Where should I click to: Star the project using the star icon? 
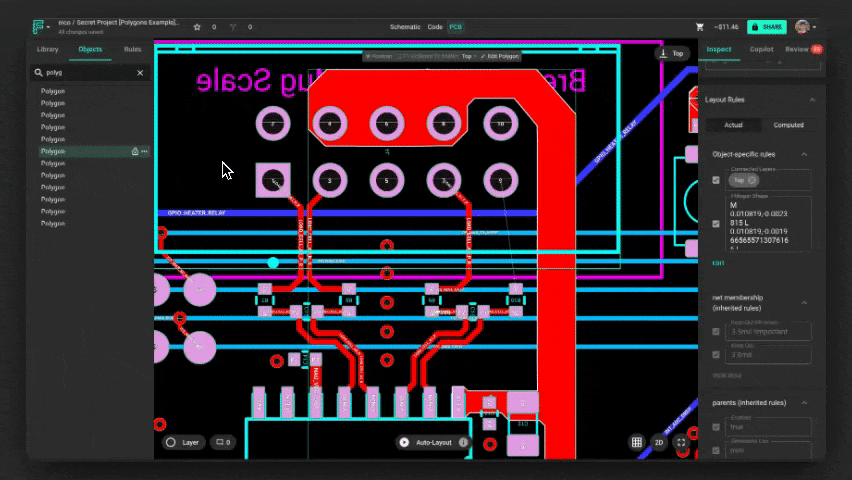pyautogui.click(x=197, y=27)
